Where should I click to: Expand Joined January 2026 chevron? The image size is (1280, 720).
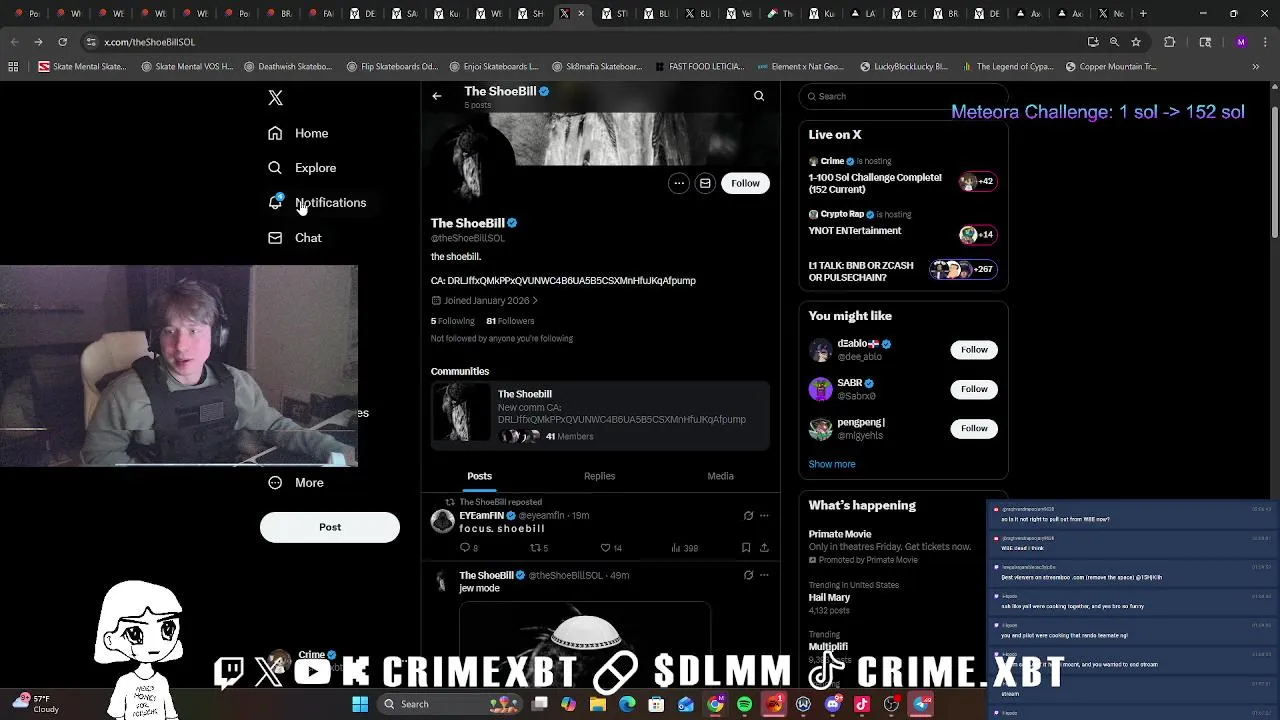(x=535, y=300)
